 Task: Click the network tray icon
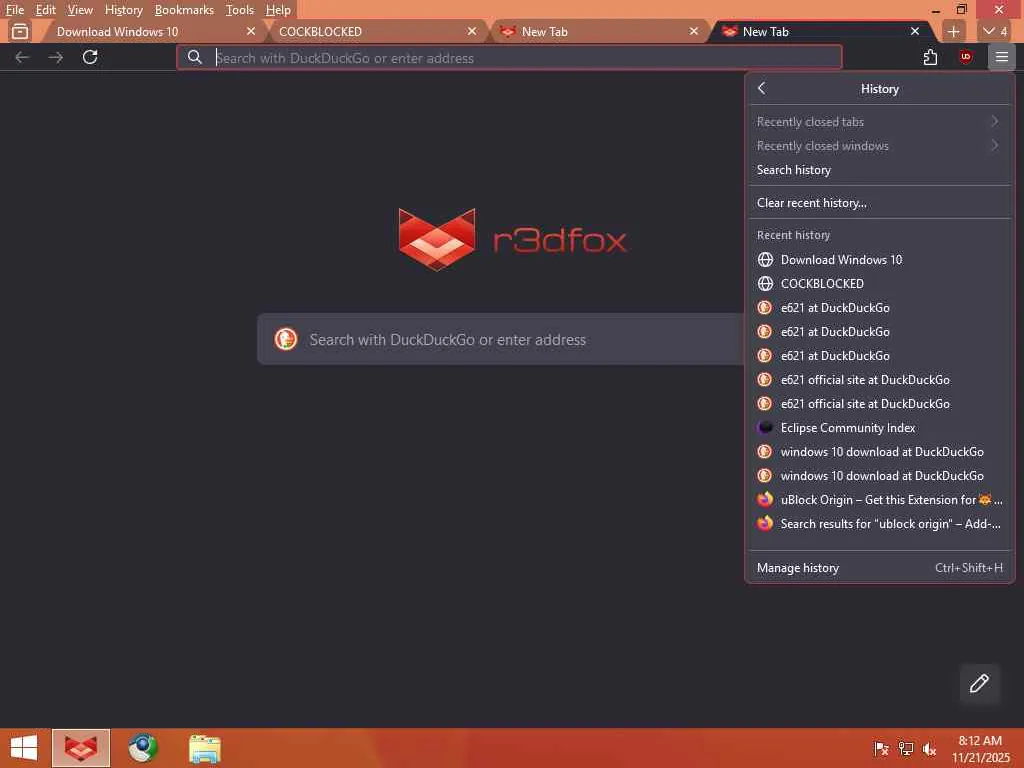906,749
